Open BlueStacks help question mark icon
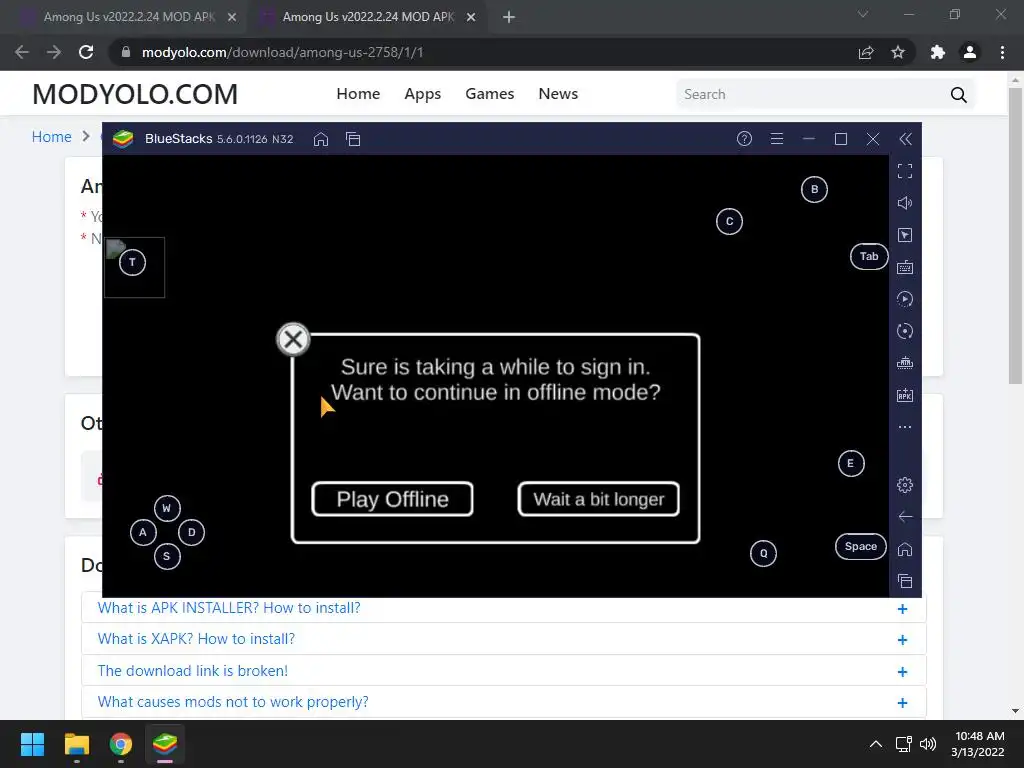Screen dimensions: 1024x768 click(744, 138)
